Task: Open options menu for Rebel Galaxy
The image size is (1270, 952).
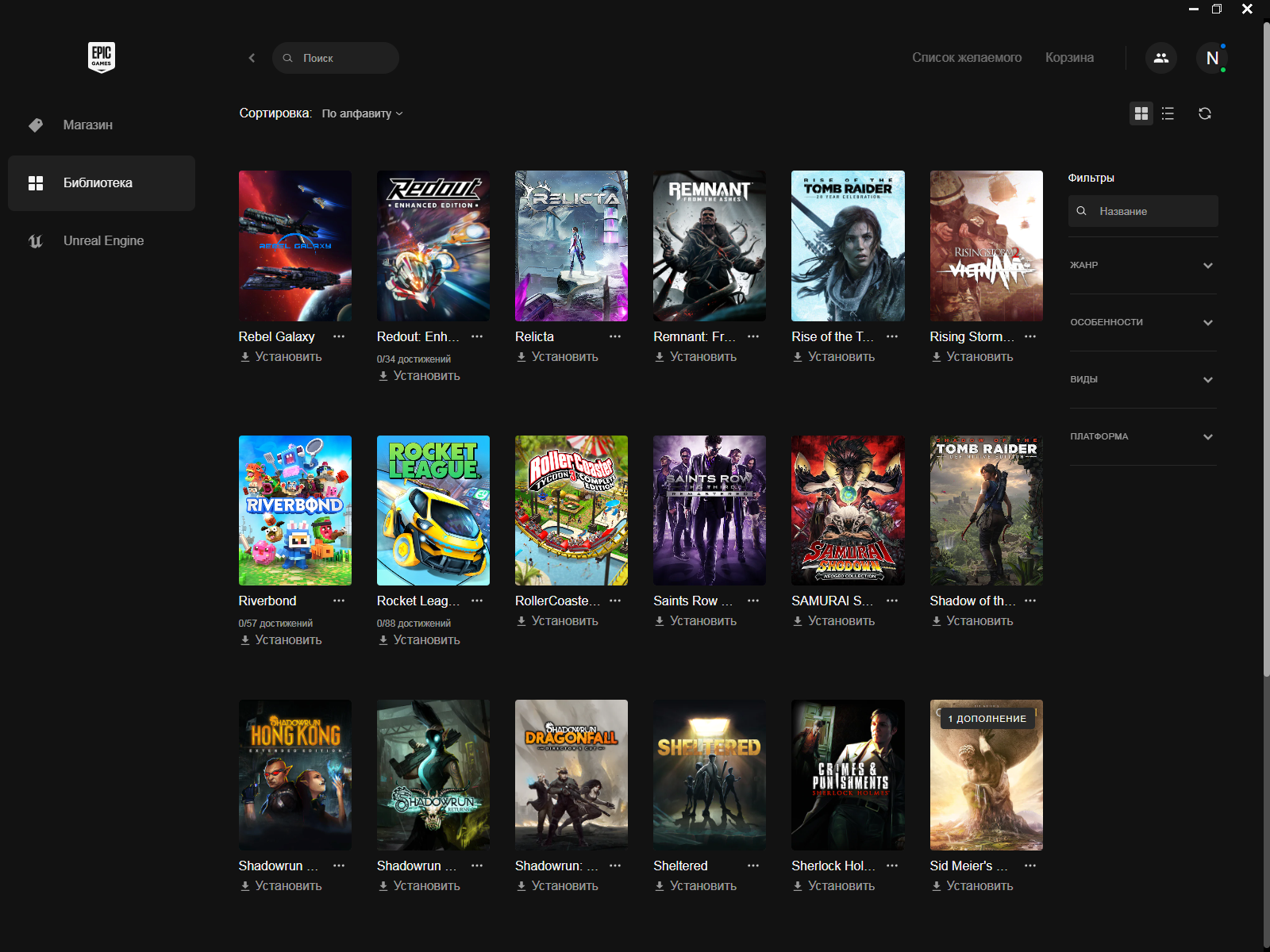Action: tap(339, 336)
